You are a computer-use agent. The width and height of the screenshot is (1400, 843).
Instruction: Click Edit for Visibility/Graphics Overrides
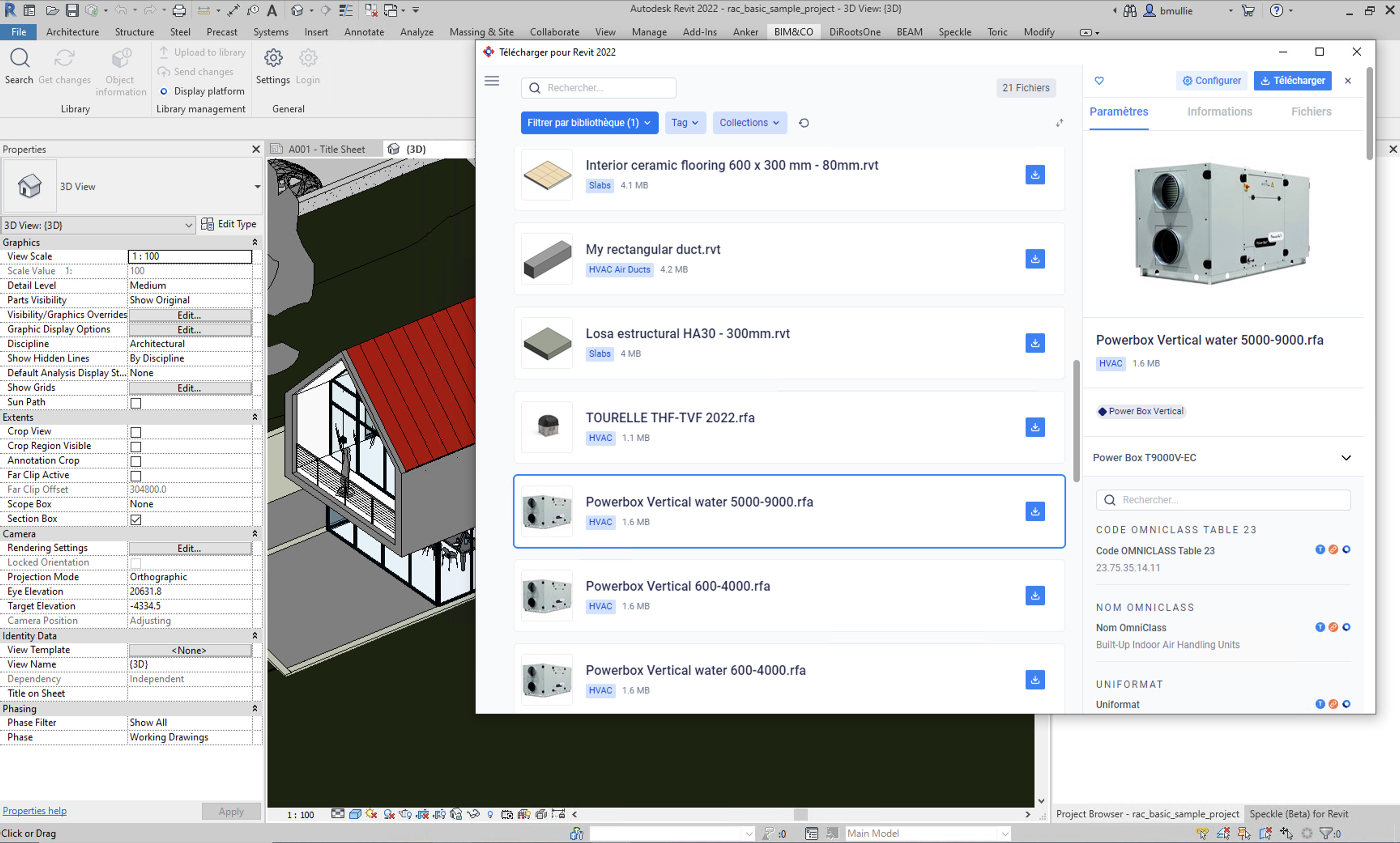[x=190, y=315]
